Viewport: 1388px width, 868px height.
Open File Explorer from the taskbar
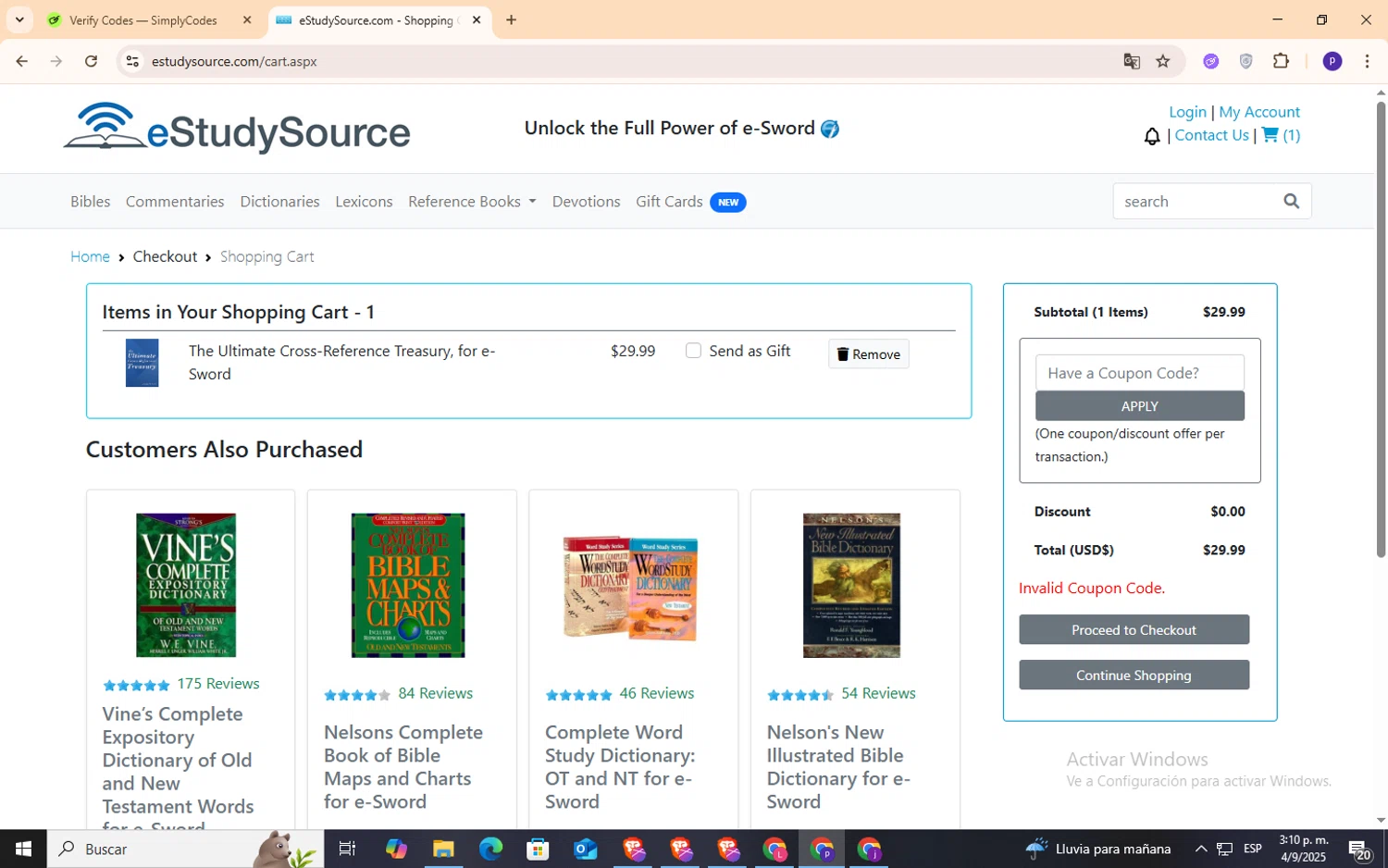click(443, 849)
